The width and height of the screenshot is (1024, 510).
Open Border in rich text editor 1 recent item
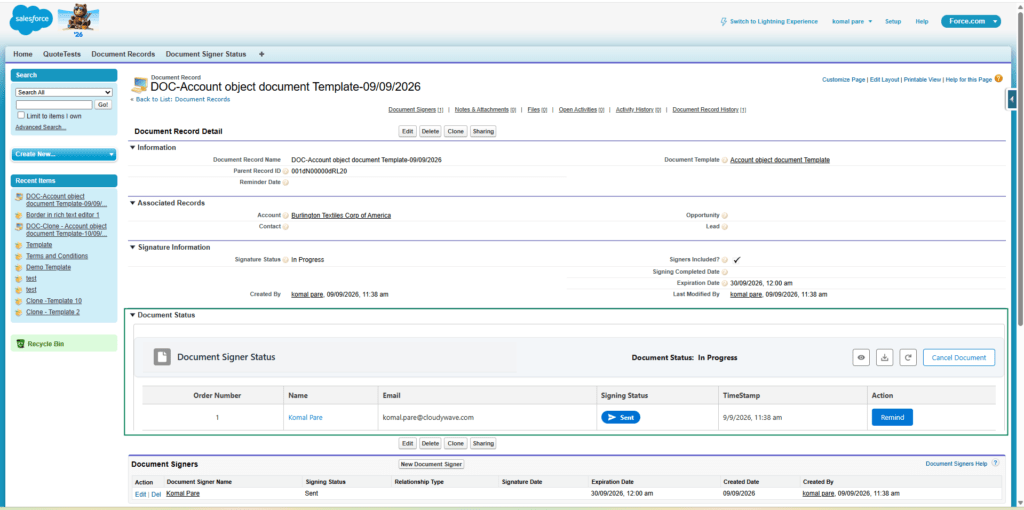[x=63, y=215]
